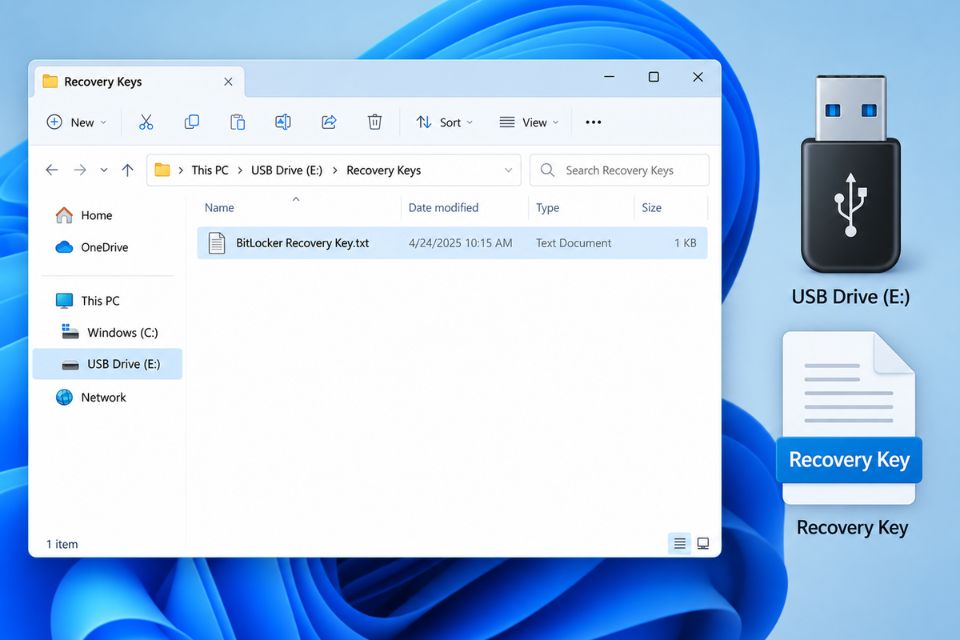This screenshot has height=640, width=960.
Task: Open the Sort dropdown
Action: [444, 122]
